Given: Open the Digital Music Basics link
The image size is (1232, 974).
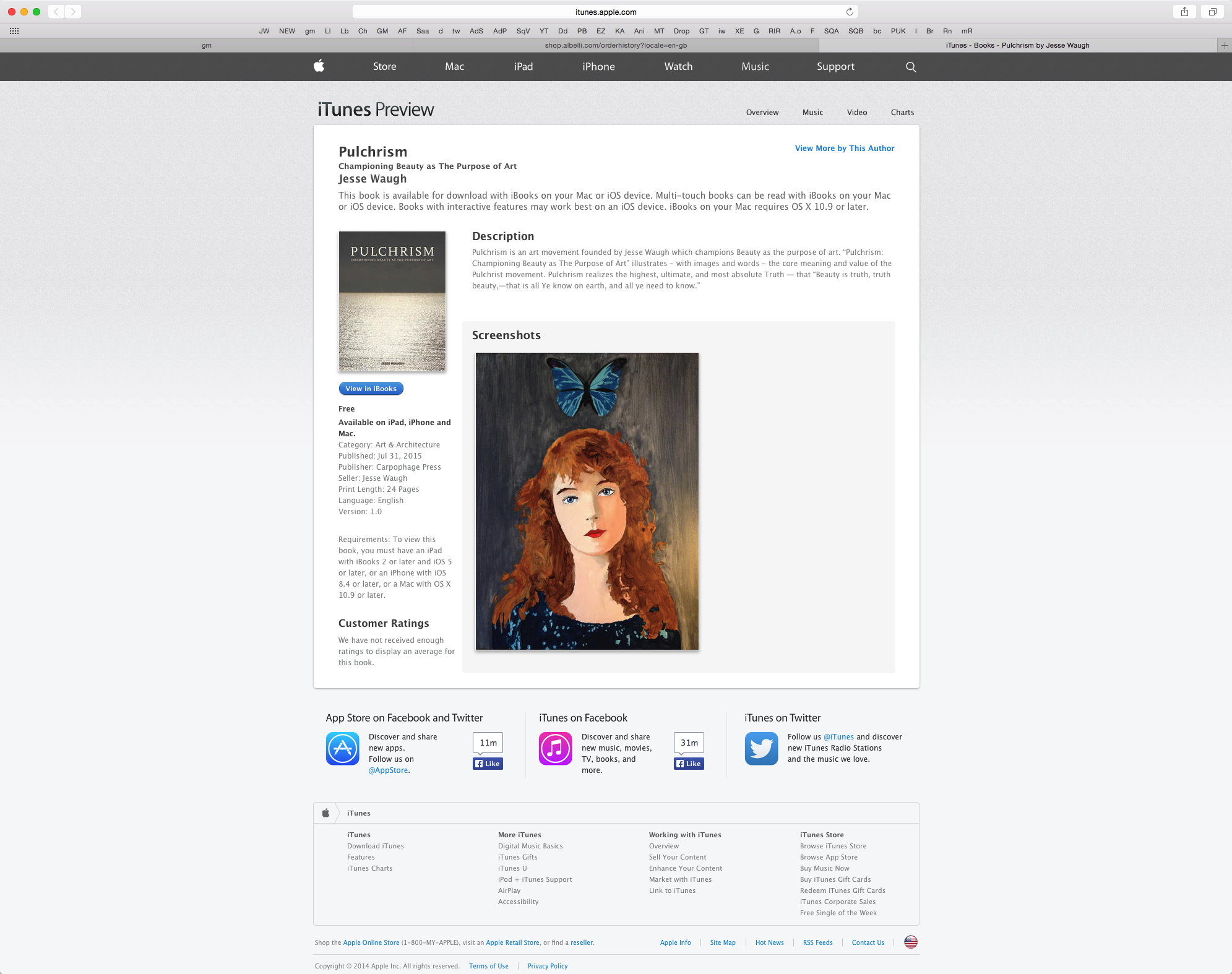Looking at the screenshot, I should point(530,847).
